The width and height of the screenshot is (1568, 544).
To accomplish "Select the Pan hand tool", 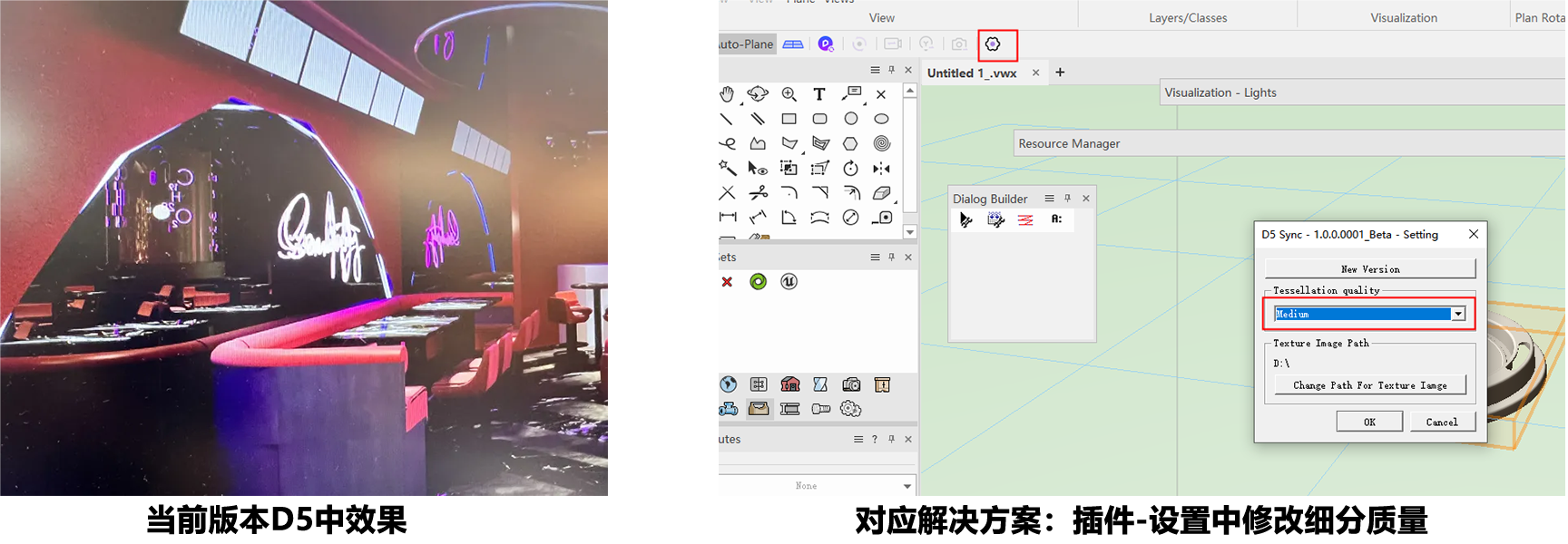I will 727,94.
